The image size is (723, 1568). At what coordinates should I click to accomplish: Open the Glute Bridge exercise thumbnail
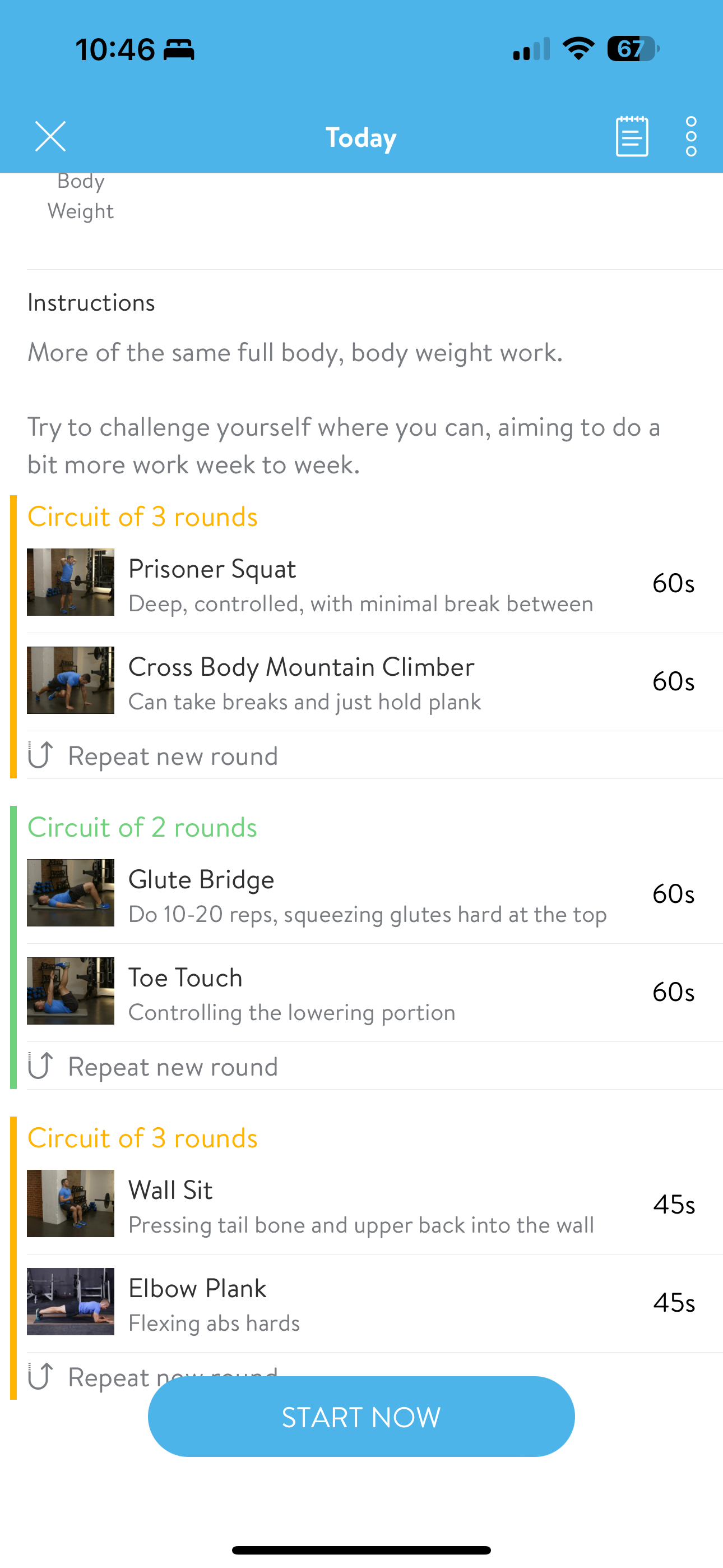coord(71,893)
